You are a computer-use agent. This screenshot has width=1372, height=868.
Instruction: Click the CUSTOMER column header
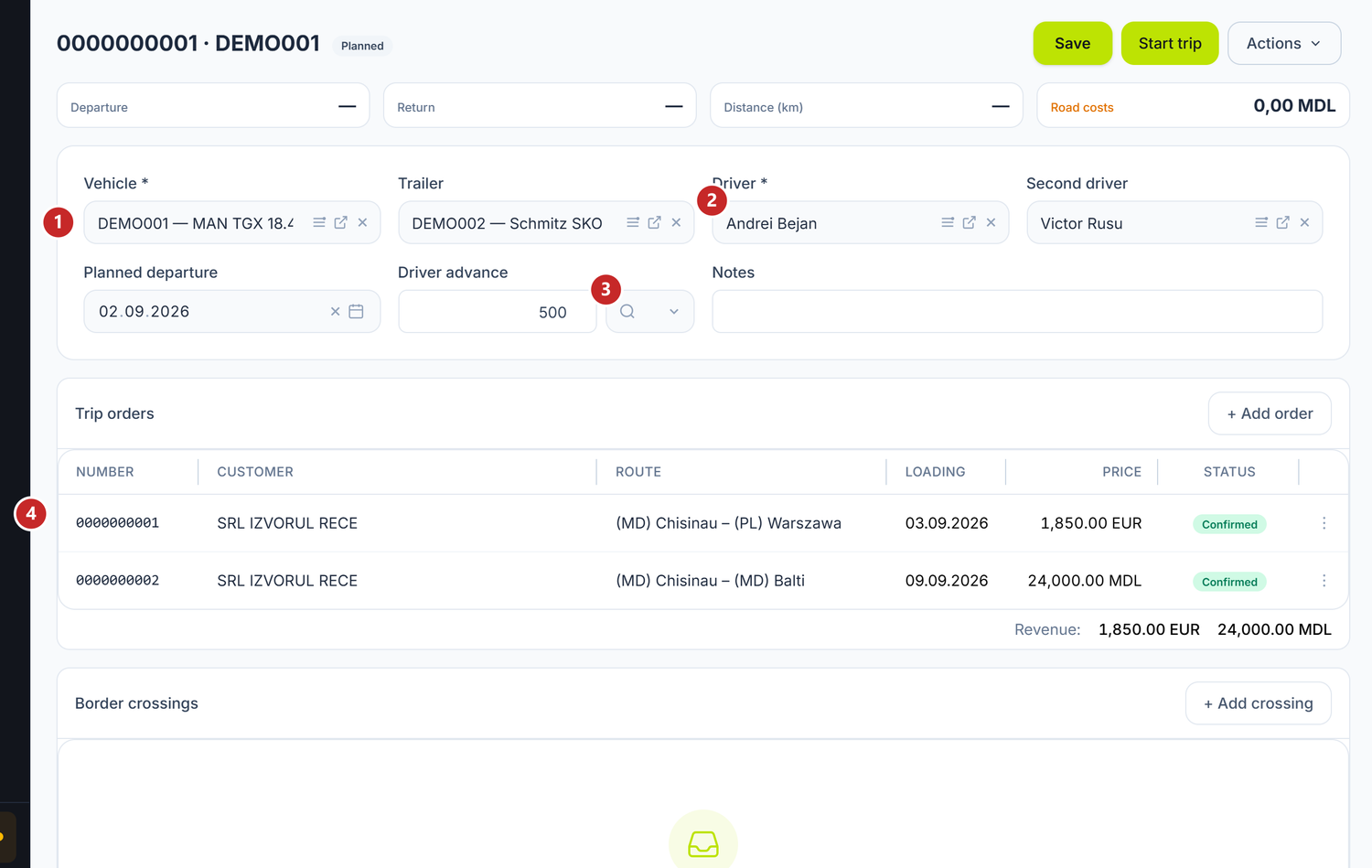[x=255, y=472]
